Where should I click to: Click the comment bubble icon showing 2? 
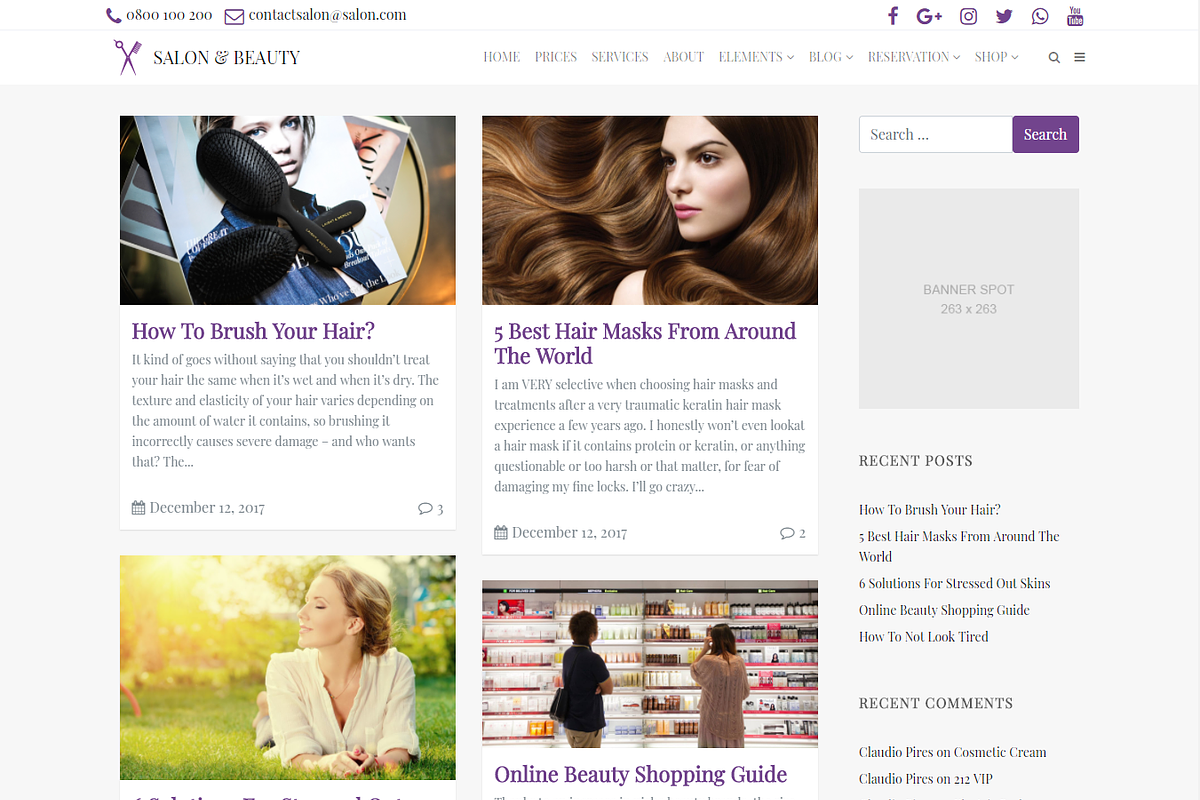point(787,533)
